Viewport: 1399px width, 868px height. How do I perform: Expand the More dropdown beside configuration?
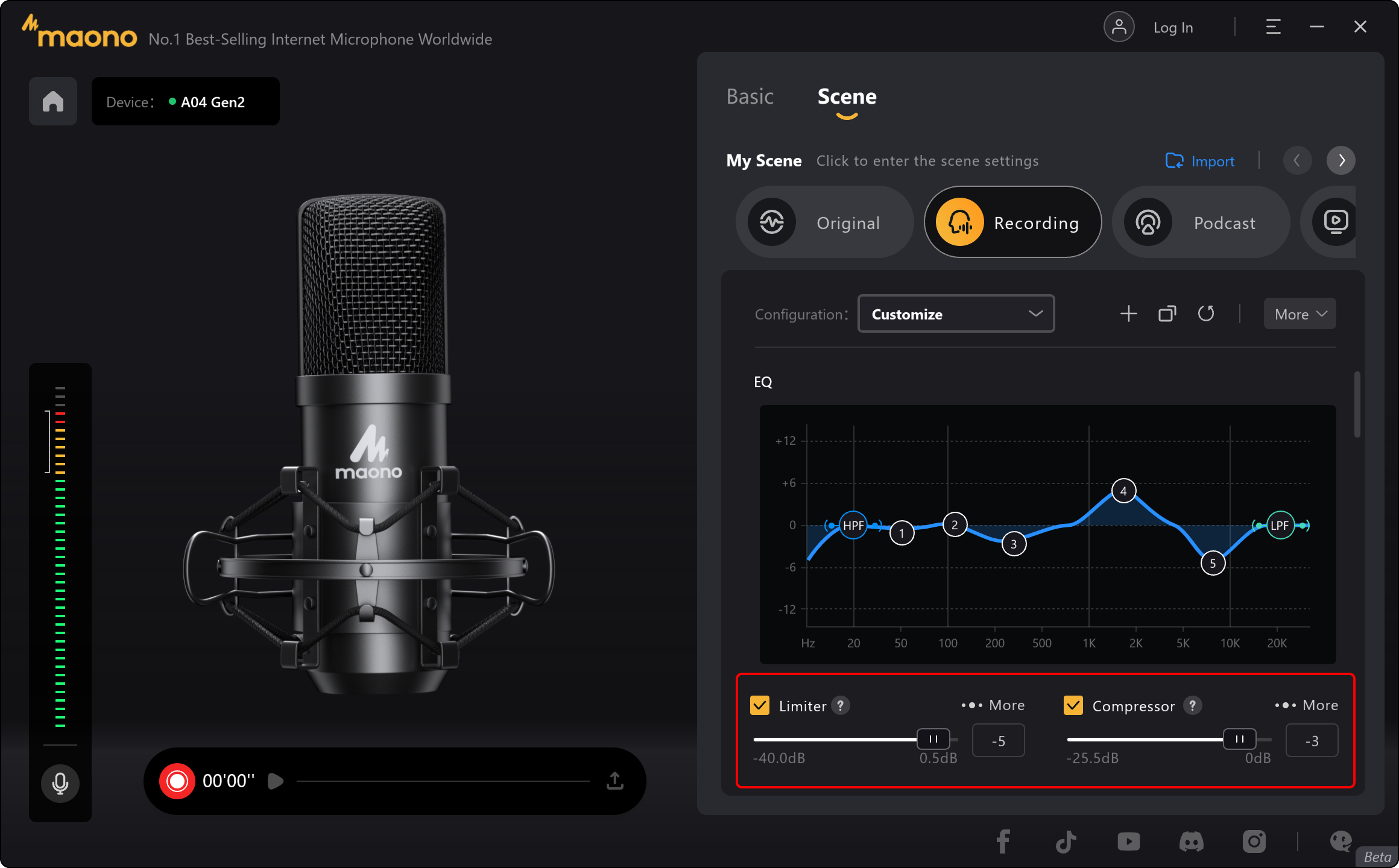[x=1300, y=314]
